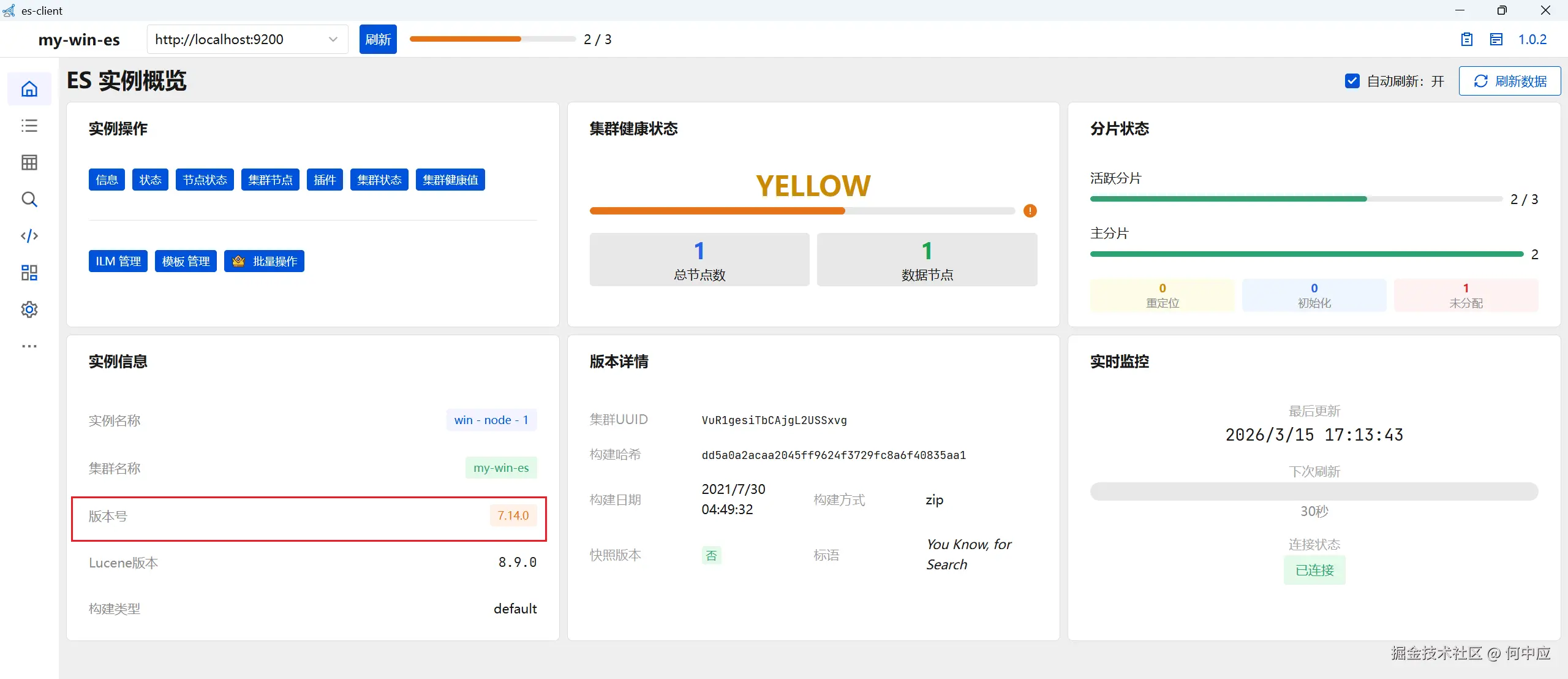Open the list view sidebar icon
Image resolution: width=1568 pixels, height=679 pixels.
(x=29, y=126)
